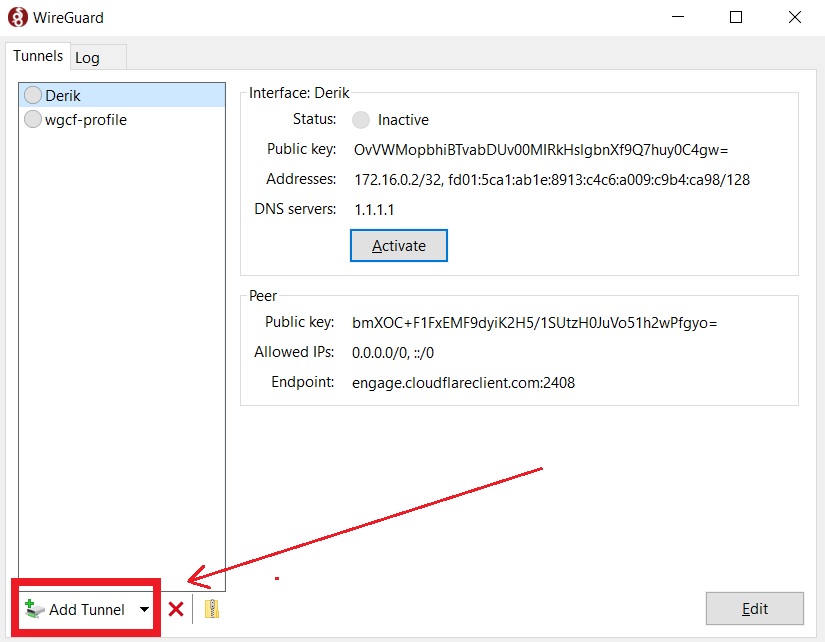The height and width of the screenshot is (642, 825).
Task: Click the Add Tunnel button label
Action: coord(87,609)
